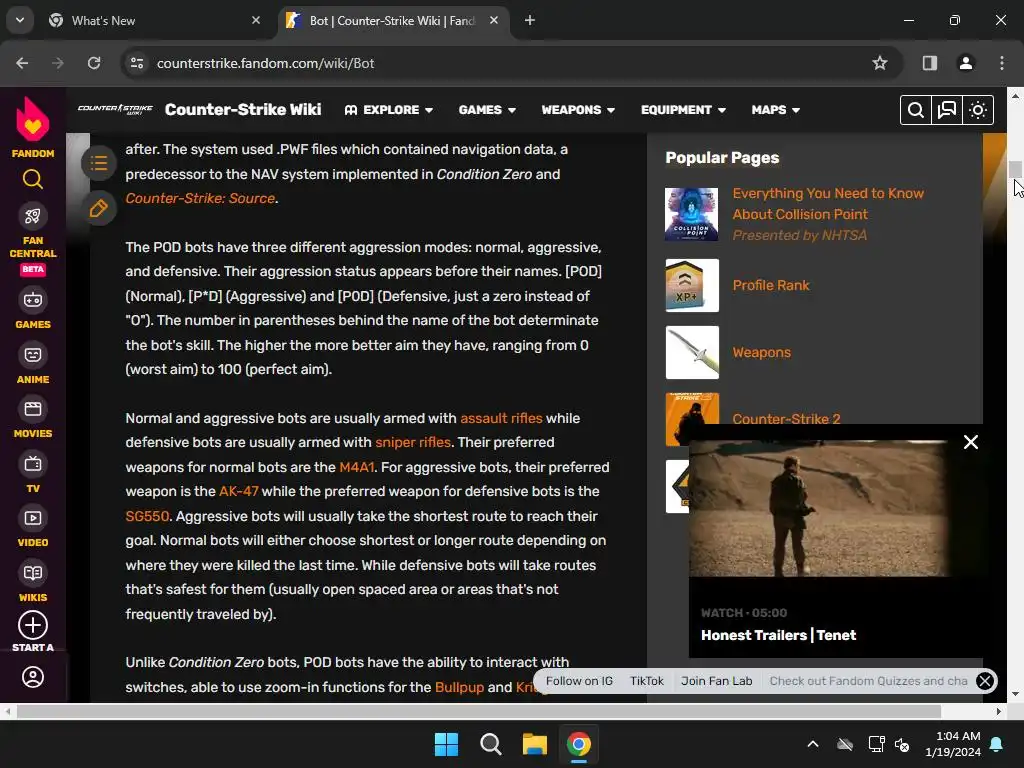Open the user profile icon in sidebar
The image size is (1024, 768).
click(33, 677)
